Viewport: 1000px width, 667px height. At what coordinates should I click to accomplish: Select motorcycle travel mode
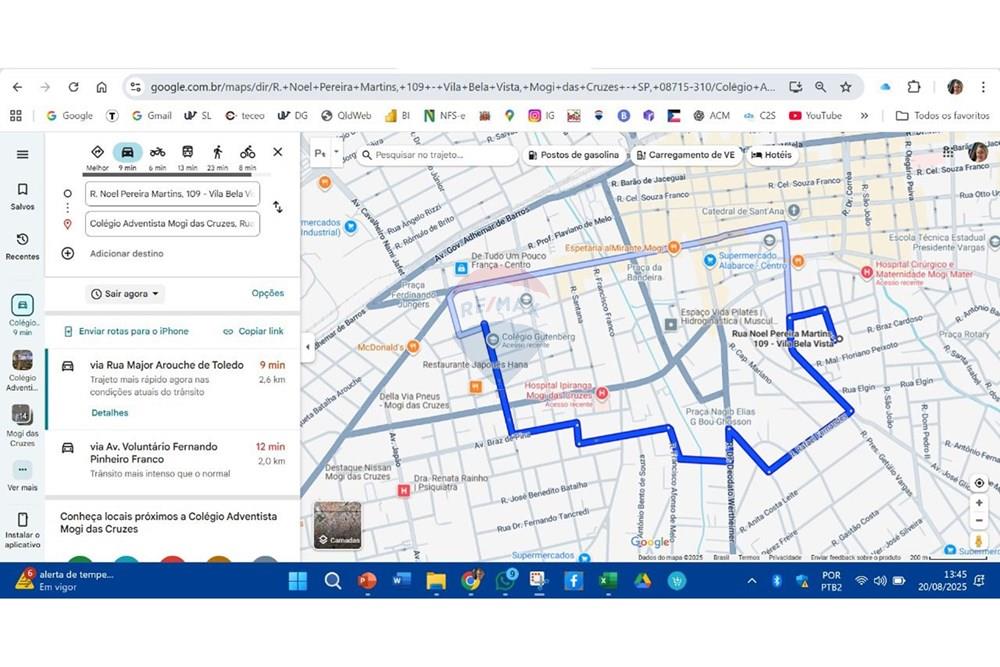pos(157,153)
